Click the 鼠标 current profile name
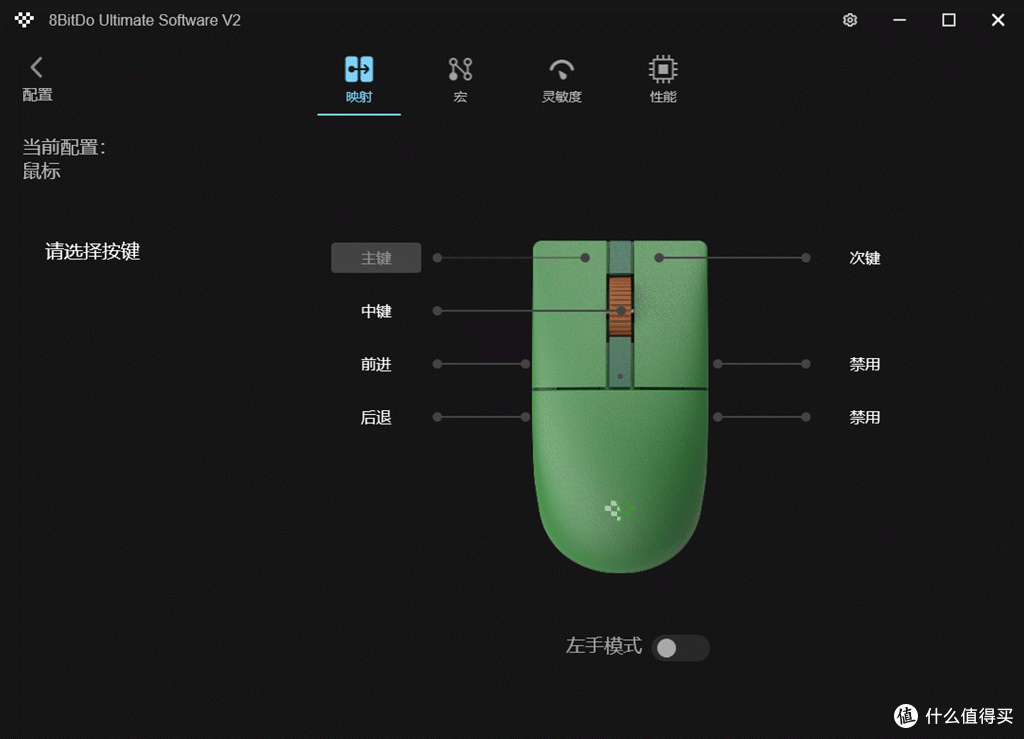The image size is (1024, 739). point(42,171)
